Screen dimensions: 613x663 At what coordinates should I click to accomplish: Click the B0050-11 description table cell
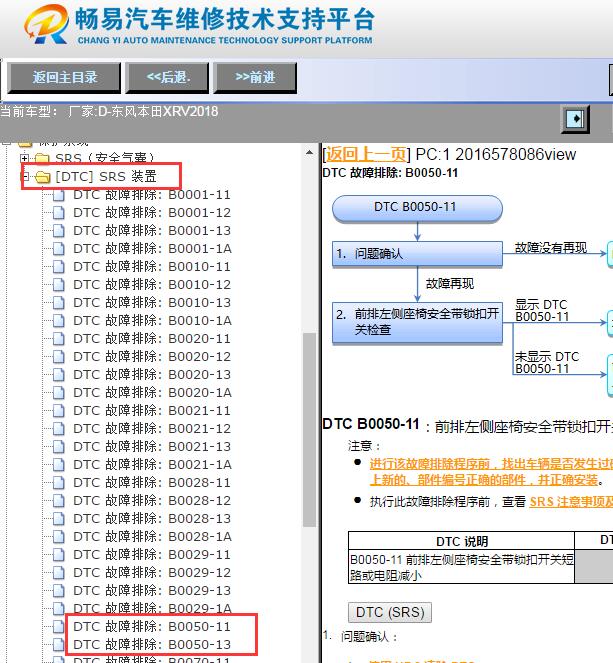coord(462,567)
